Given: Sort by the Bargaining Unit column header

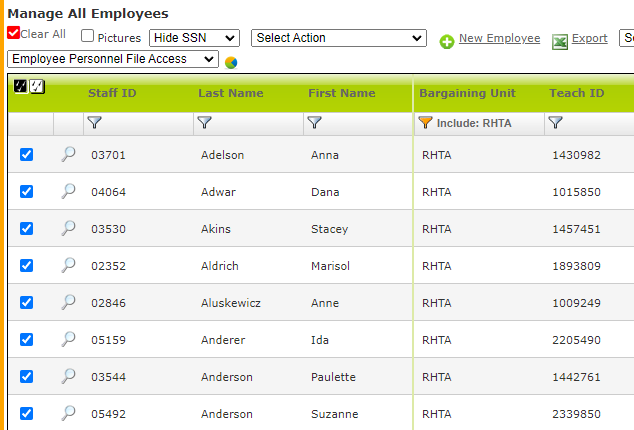Looking at the screenshot, I should click(x=467, y=93).
